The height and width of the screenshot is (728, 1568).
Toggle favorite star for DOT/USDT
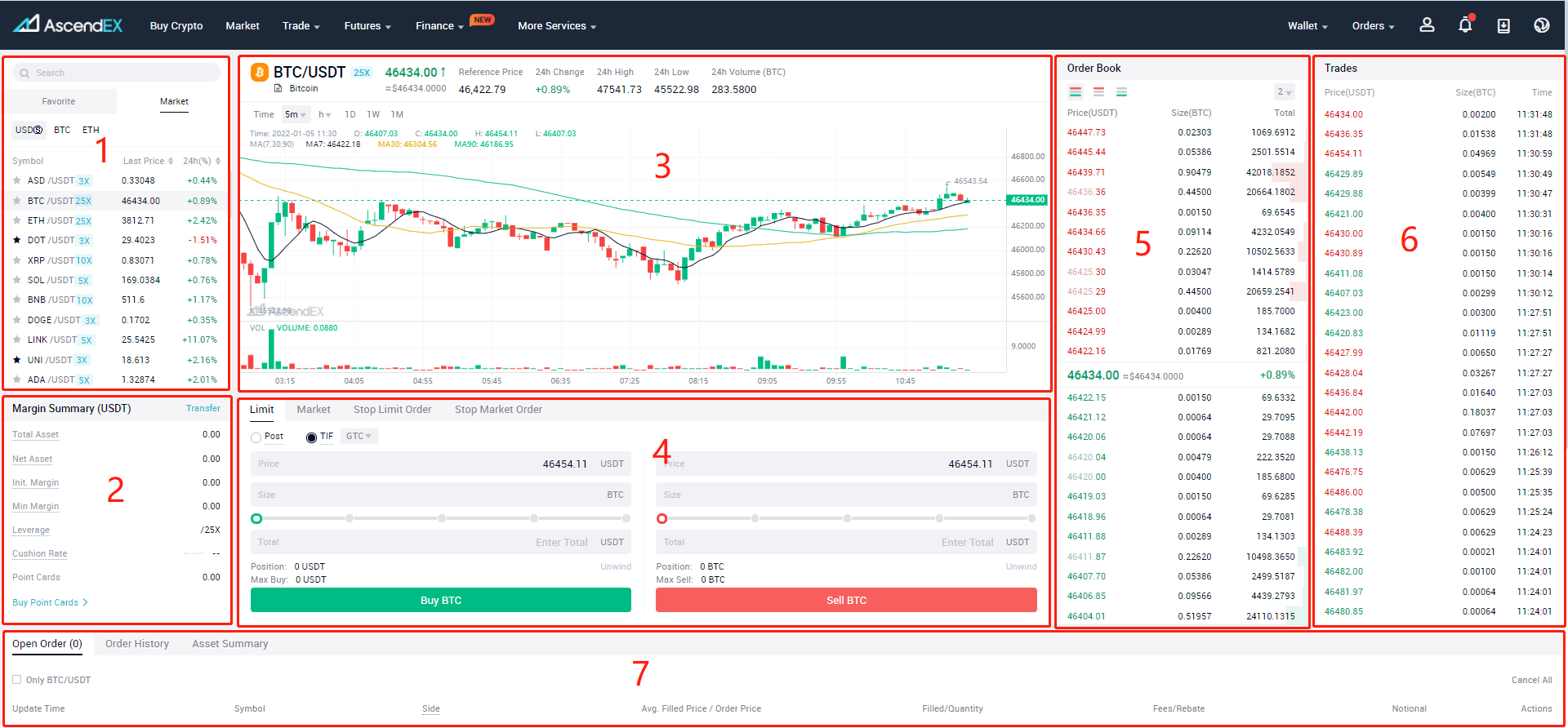pos(16,240)
